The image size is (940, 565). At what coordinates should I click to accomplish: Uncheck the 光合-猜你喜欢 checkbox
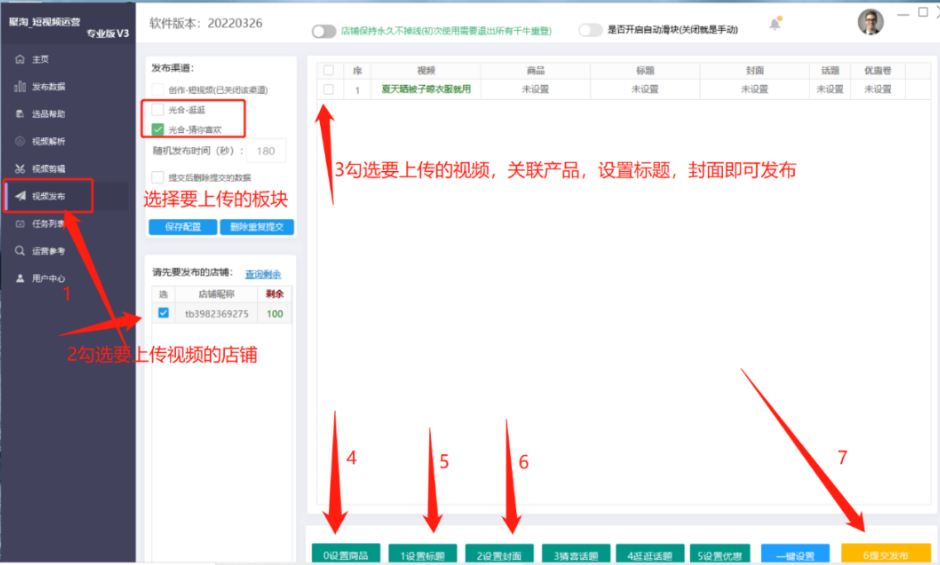[x=158, y=129]
